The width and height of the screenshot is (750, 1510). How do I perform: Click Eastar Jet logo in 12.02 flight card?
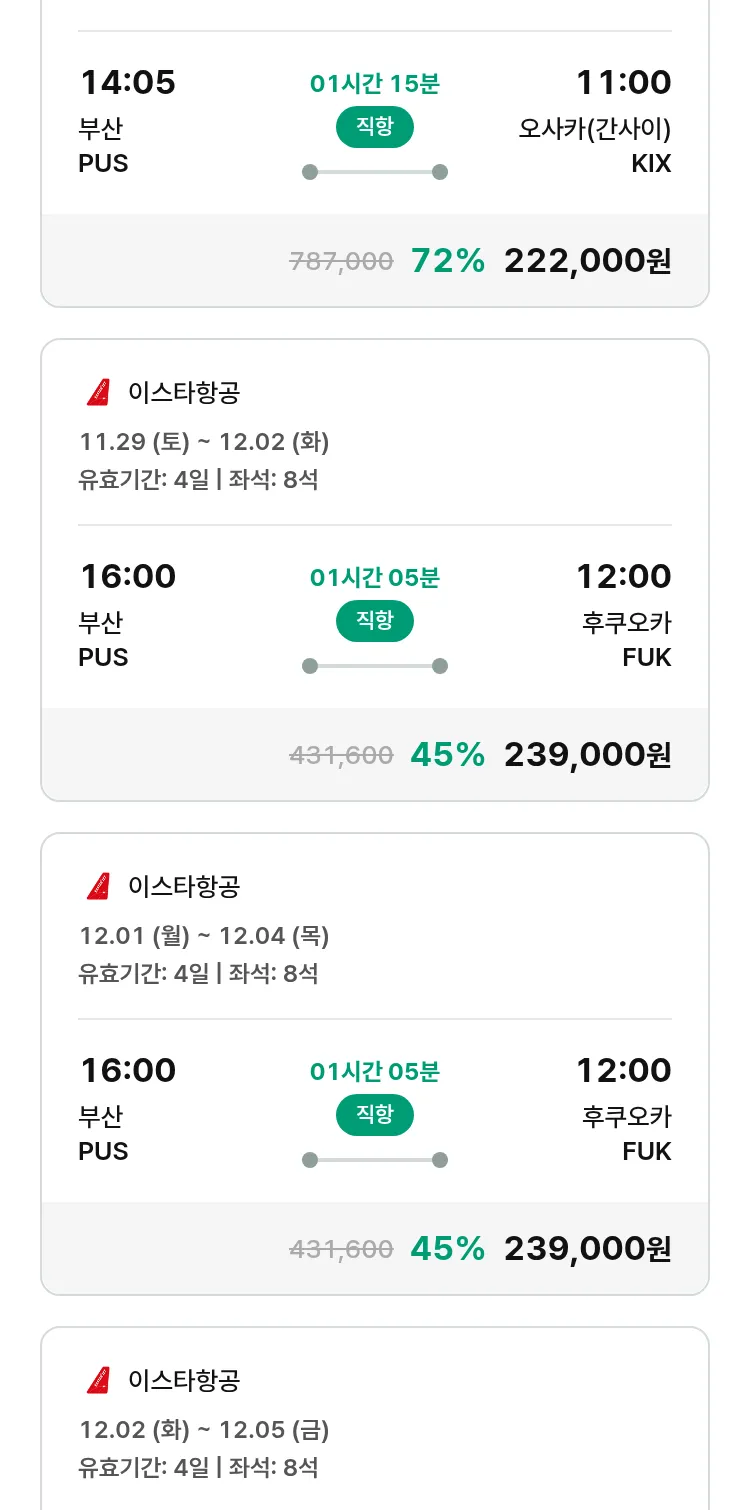point(98,1381)
